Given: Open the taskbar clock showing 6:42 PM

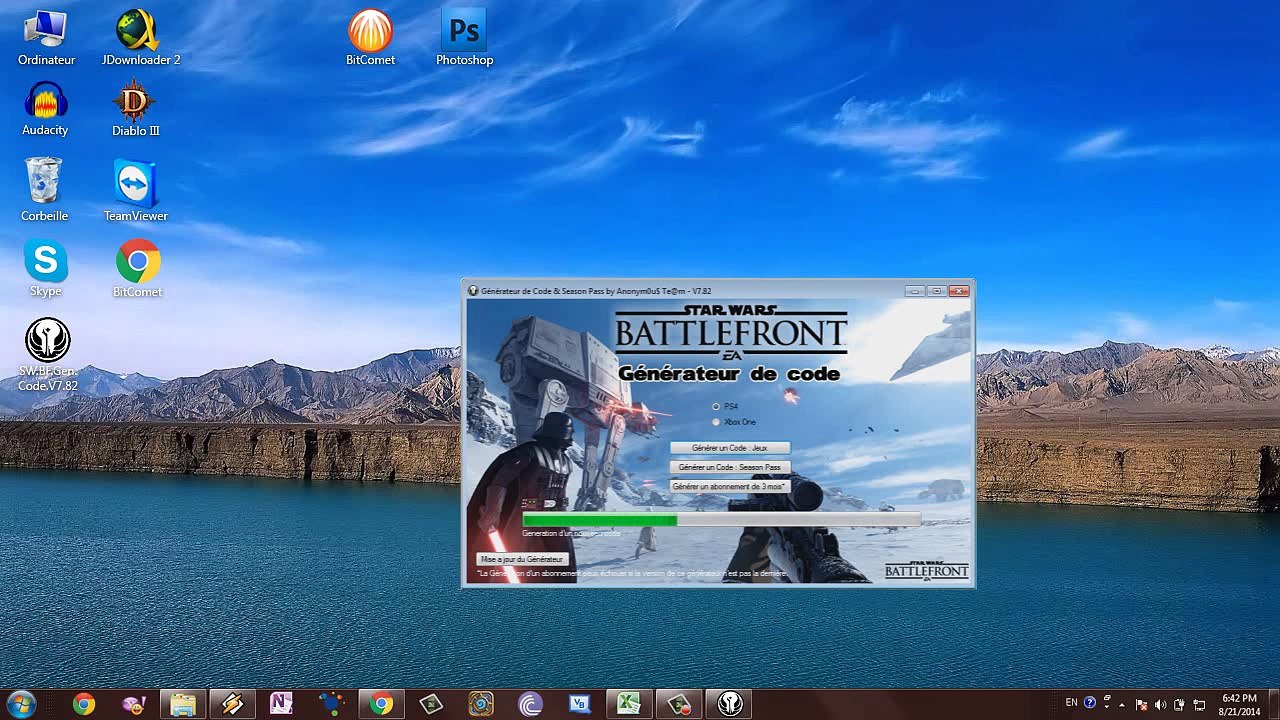Looking at the screenshot, I should coord(1239,705).
